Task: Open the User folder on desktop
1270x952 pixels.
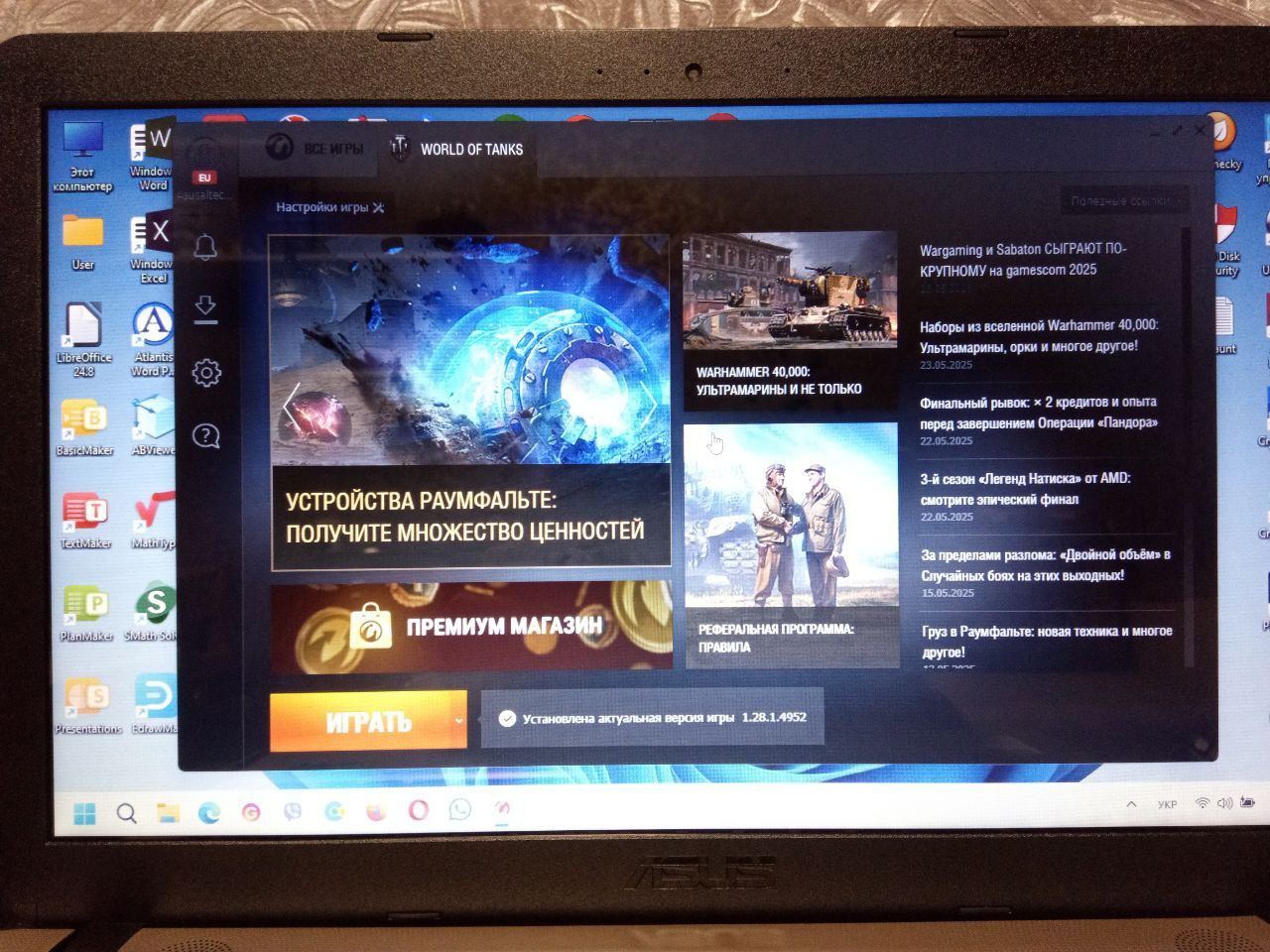Action: tap(83, 242)
